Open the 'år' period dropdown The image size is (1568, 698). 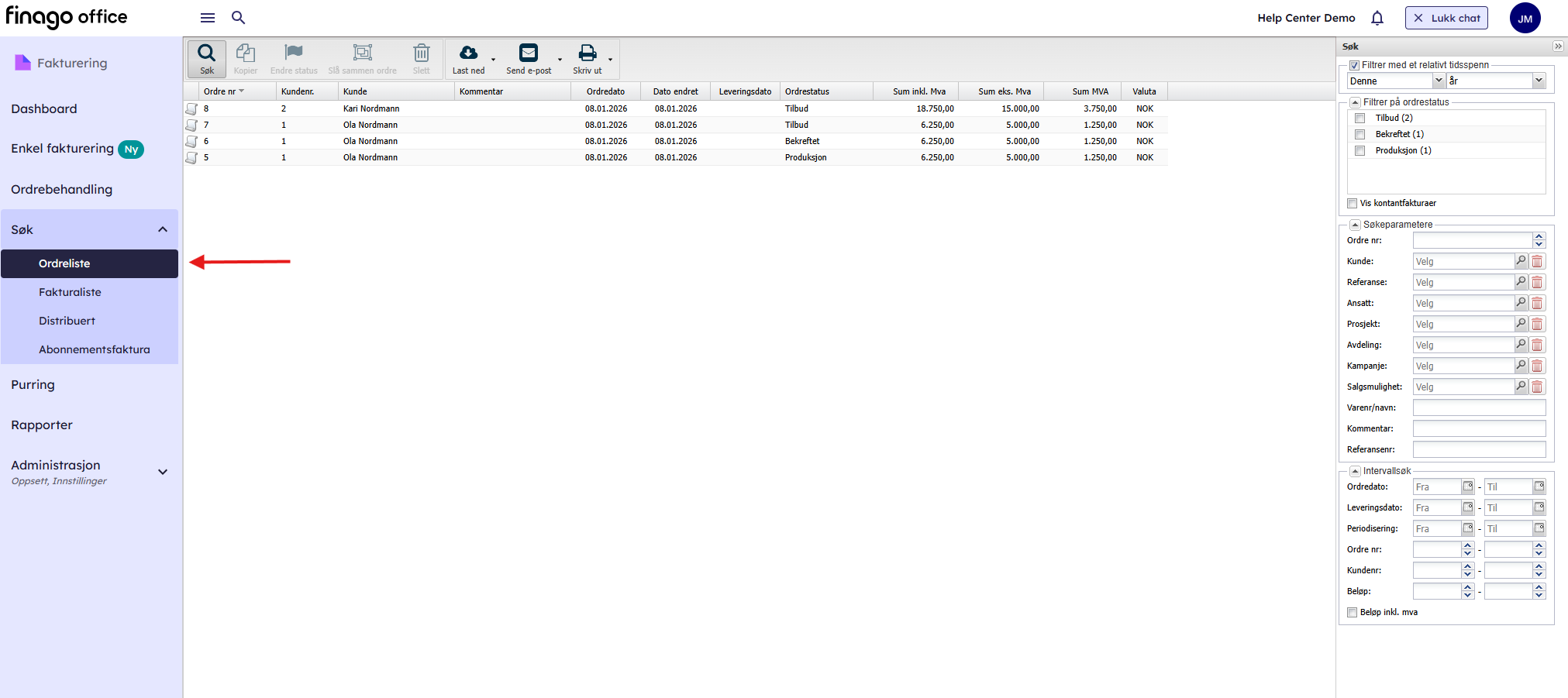click(1539, 81)
